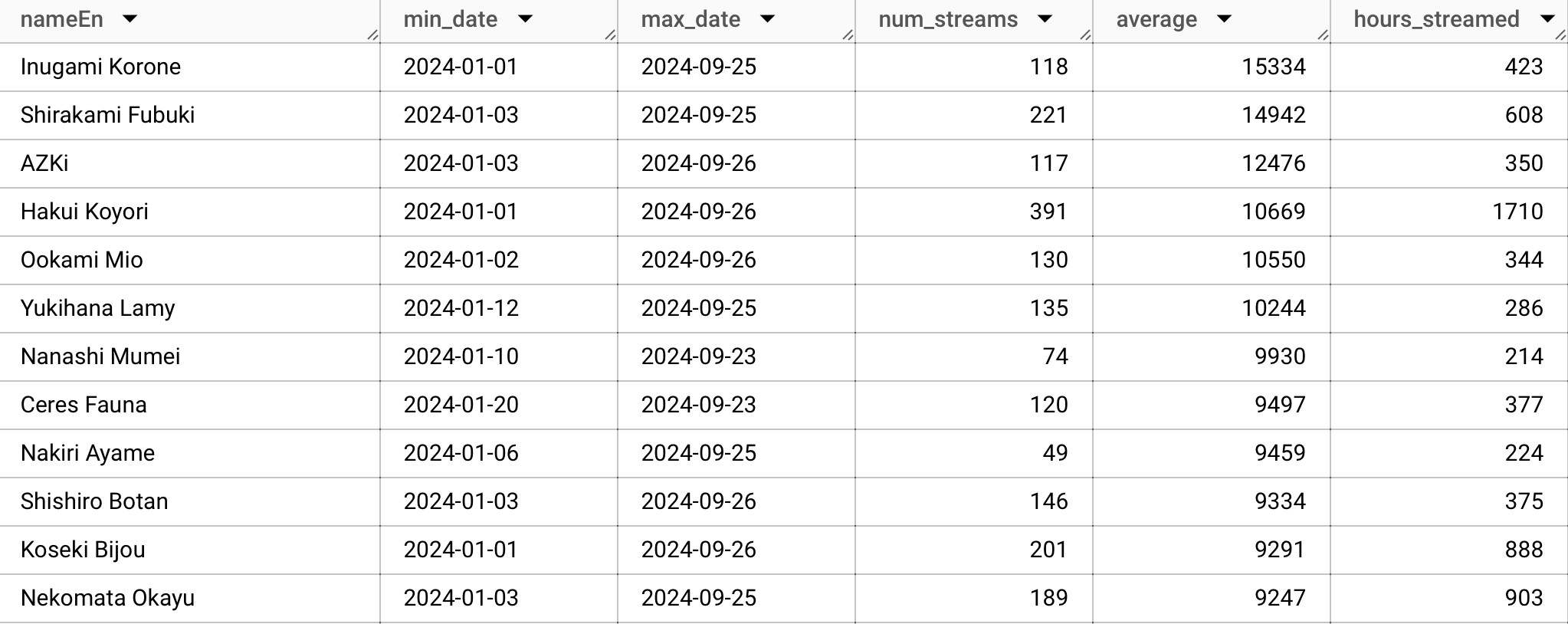Open the max_date column dropdown arrow
Viewport: 1568px width, 624px height.
point(767,19)
